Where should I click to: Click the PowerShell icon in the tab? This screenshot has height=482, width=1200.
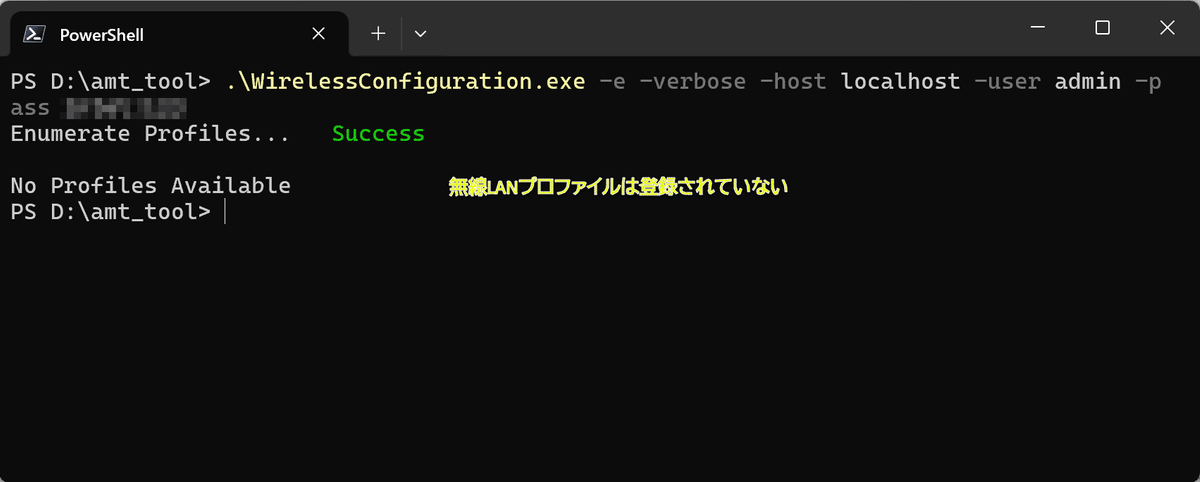pos(33,33)
